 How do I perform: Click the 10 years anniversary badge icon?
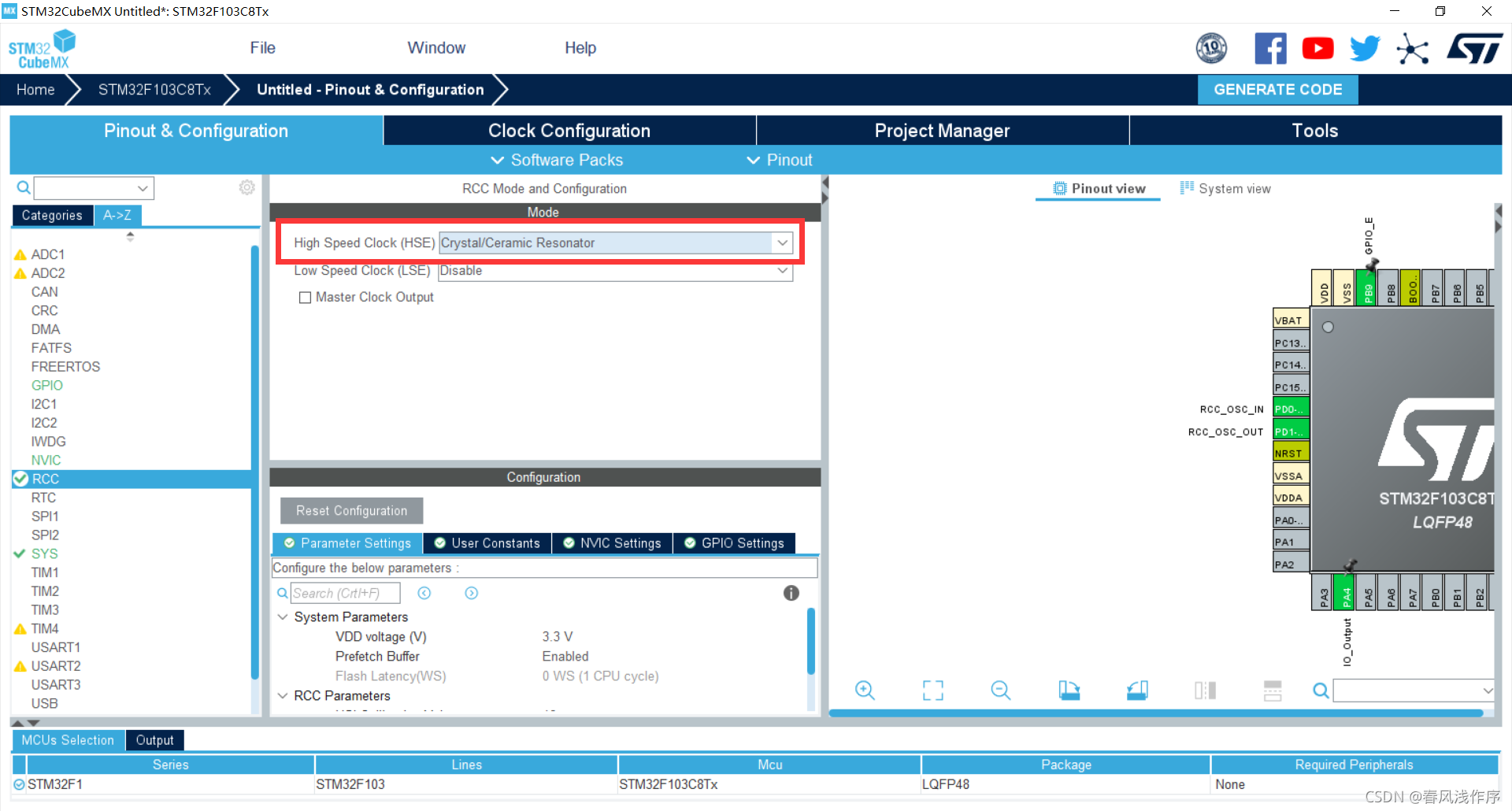1211,49
